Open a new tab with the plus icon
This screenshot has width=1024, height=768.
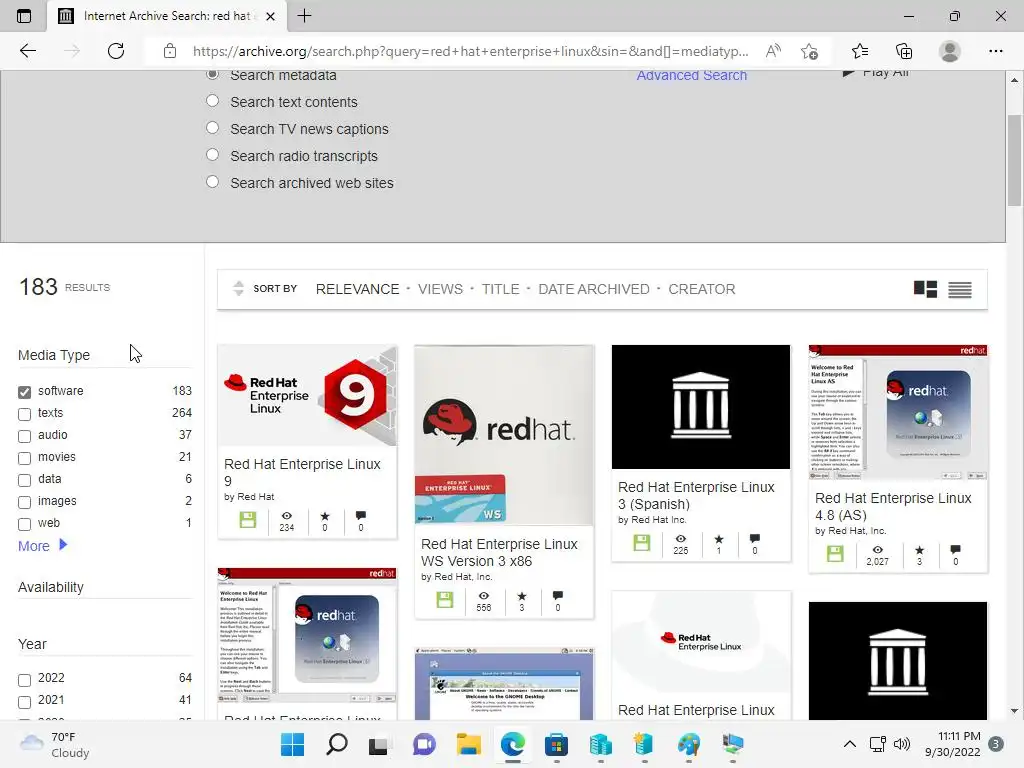(304, 16)
